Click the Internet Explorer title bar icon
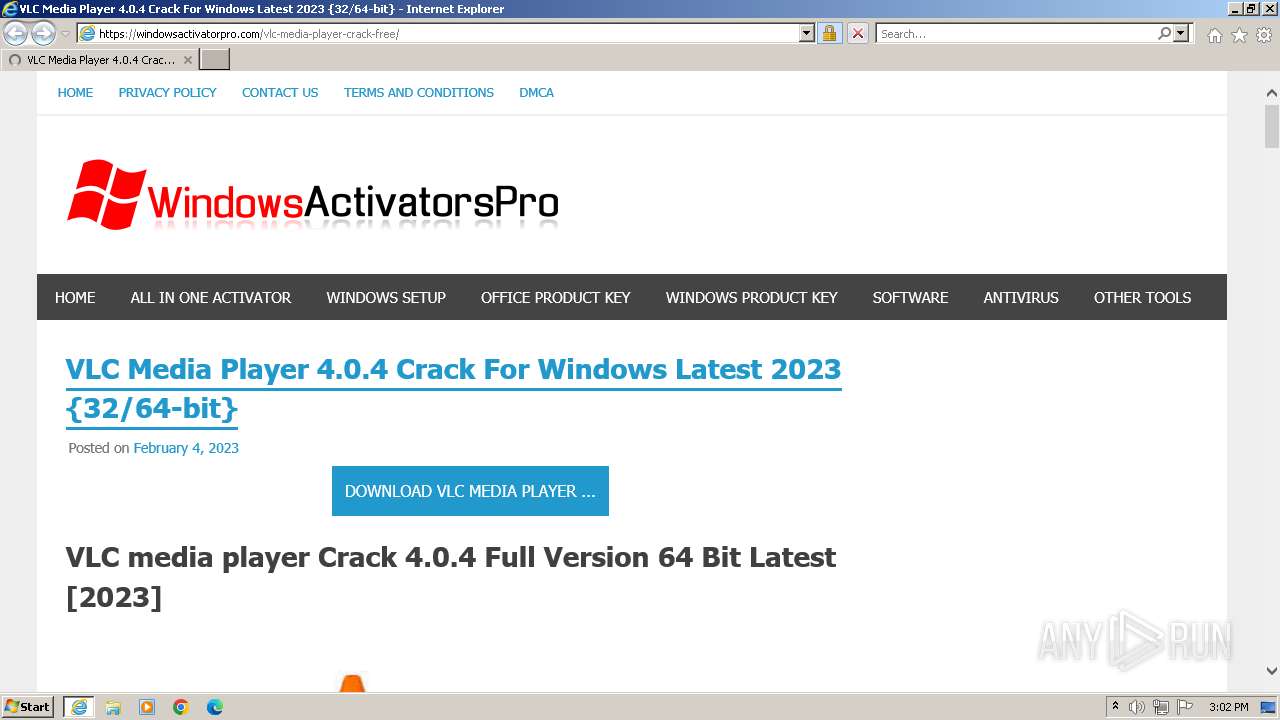 coord(9,9)
